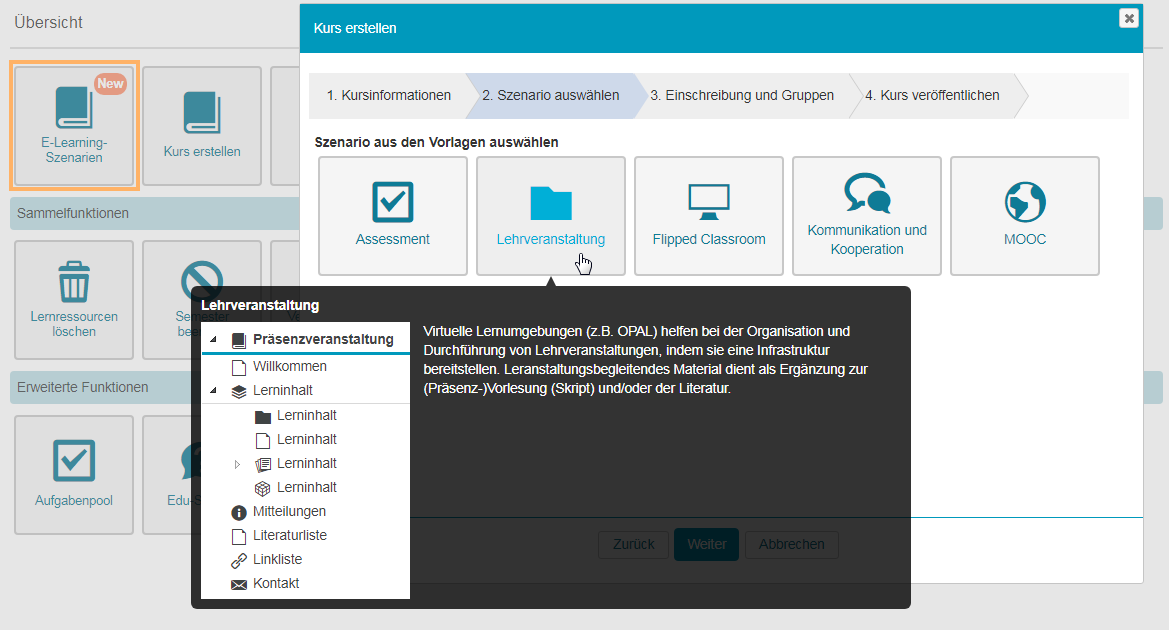Pick the Kommunikation und Kooperation chat icon
Viewport: 1169px width, 630px height.
click(x=866, y=194)
